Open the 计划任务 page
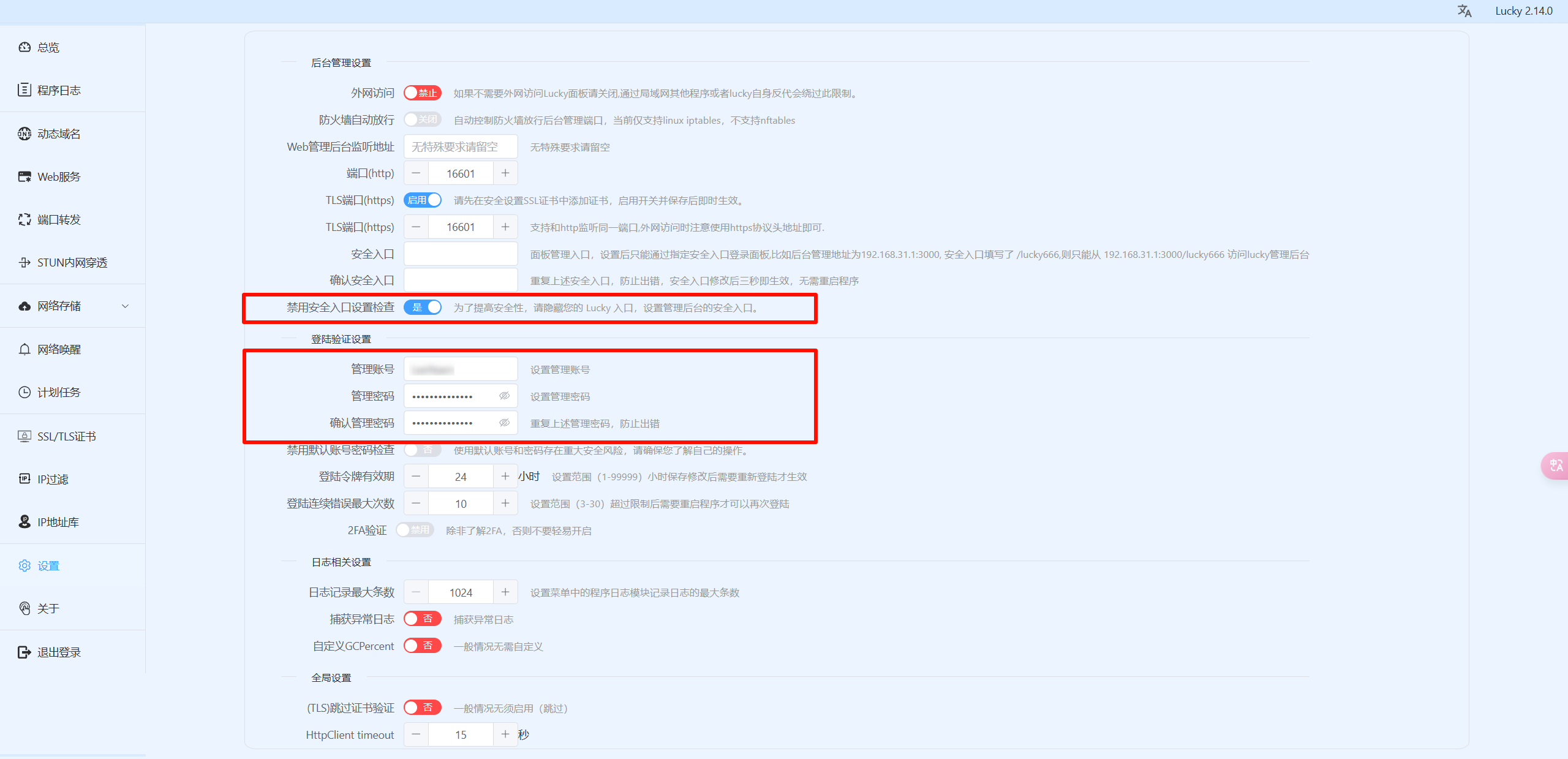This screenshot has height=759, width=1568. pyautogui.click(x=59, y=393)
